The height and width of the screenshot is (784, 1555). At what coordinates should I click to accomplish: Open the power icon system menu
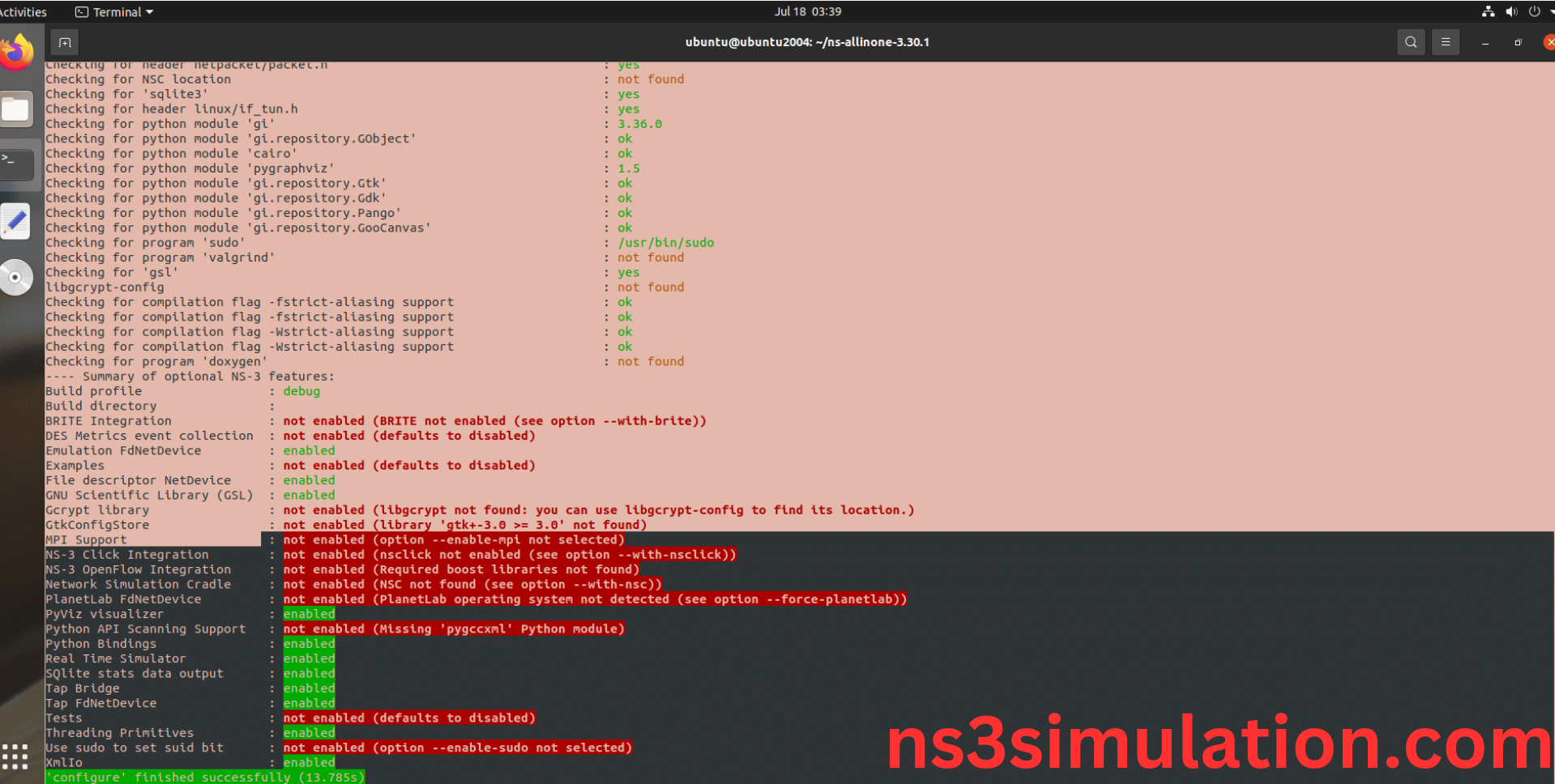pos(1534,11)
